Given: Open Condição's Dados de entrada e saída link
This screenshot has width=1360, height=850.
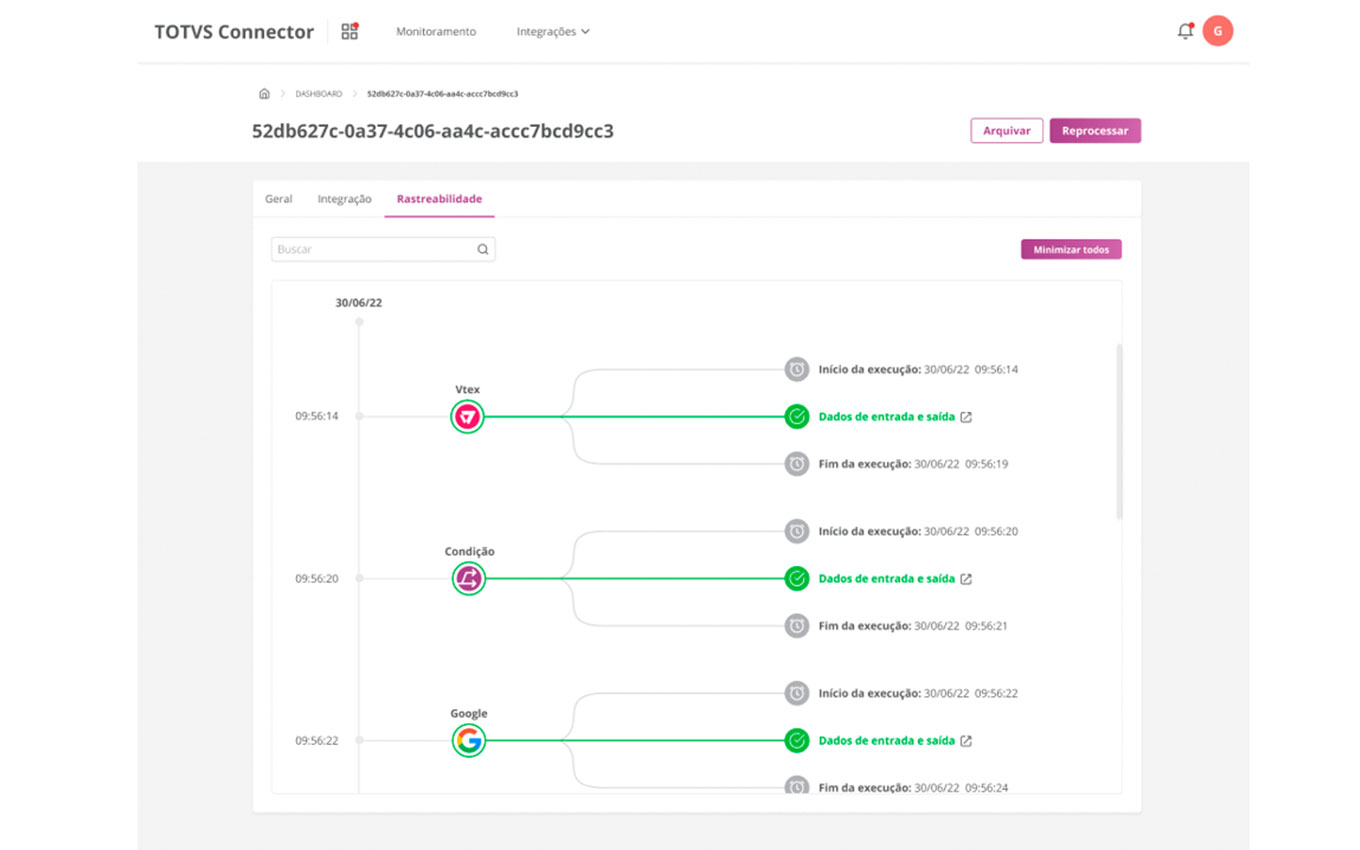Looking at the screenshot, I should click(886, 579).
